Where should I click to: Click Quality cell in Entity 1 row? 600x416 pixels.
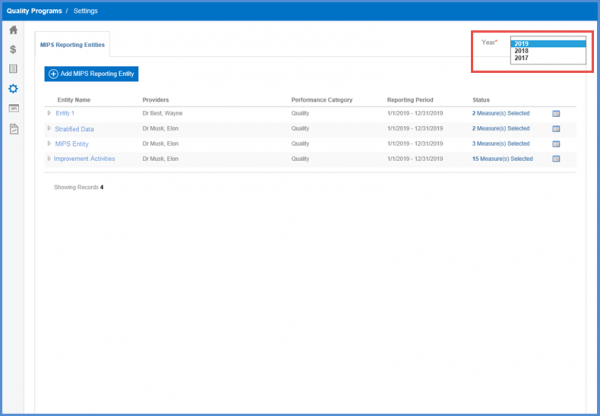pos(300,113)
